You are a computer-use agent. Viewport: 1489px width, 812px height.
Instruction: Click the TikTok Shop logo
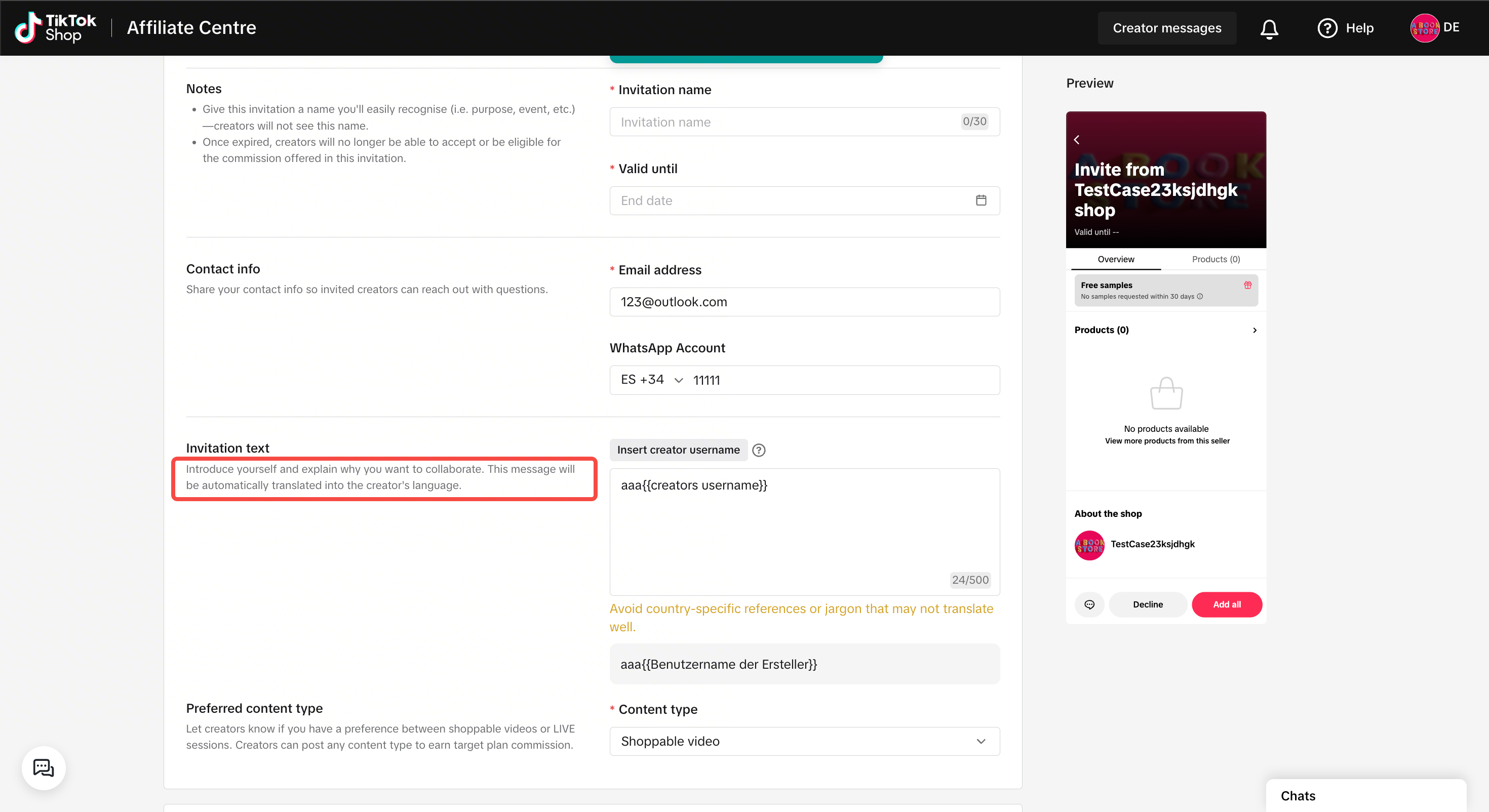(x=56, y=28)
